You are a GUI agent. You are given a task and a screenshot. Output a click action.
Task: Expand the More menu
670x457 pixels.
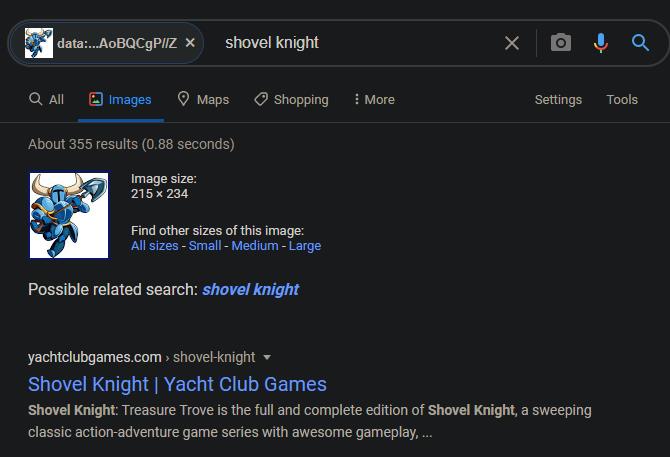click(x=374, y=99)
